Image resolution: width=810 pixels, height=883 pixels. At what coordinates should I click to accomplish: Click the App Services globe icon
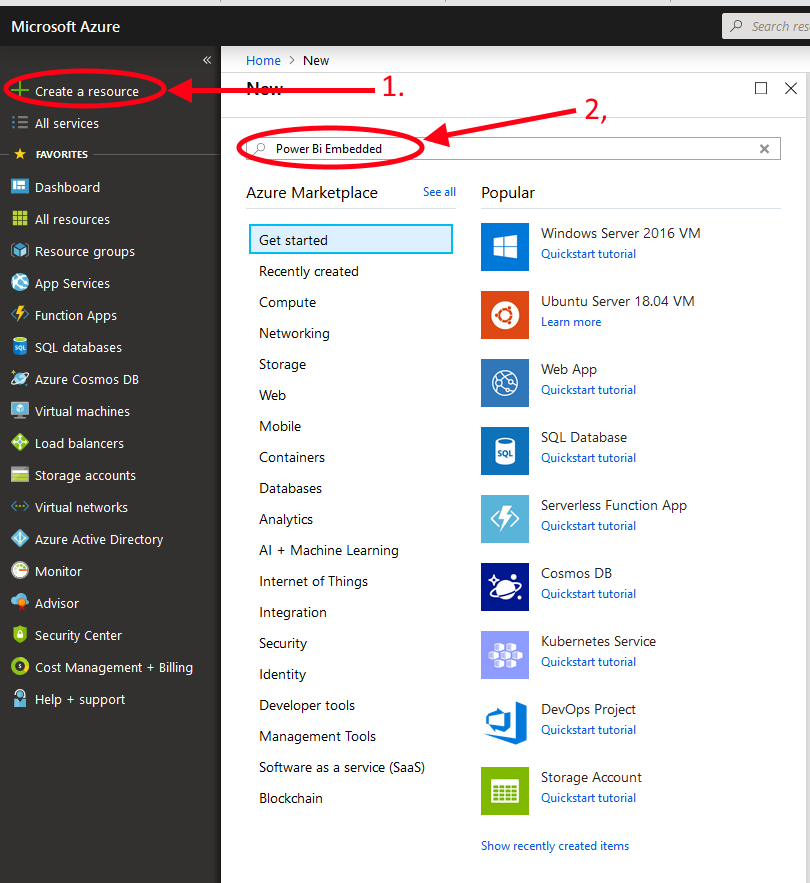(20, 282)
